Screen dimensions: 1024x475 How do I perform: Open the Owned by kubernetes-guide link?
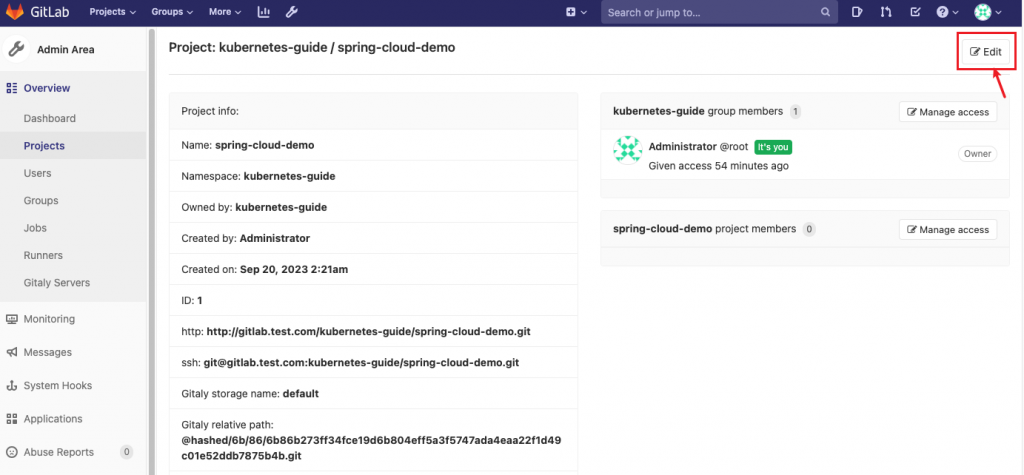click(281, 207)
